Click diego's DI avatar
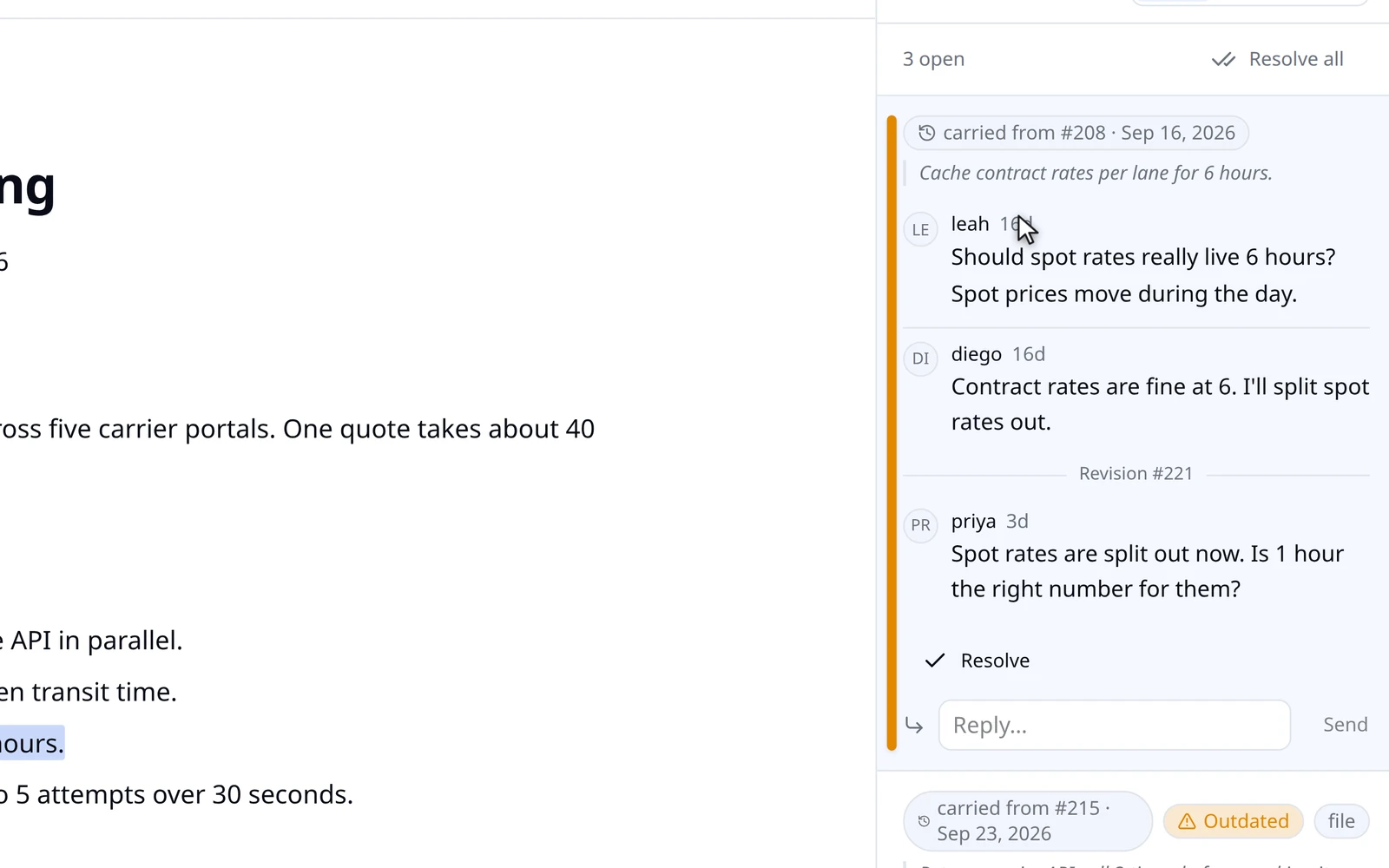This screenshot has height=868, width=1389. coord(921,358)
